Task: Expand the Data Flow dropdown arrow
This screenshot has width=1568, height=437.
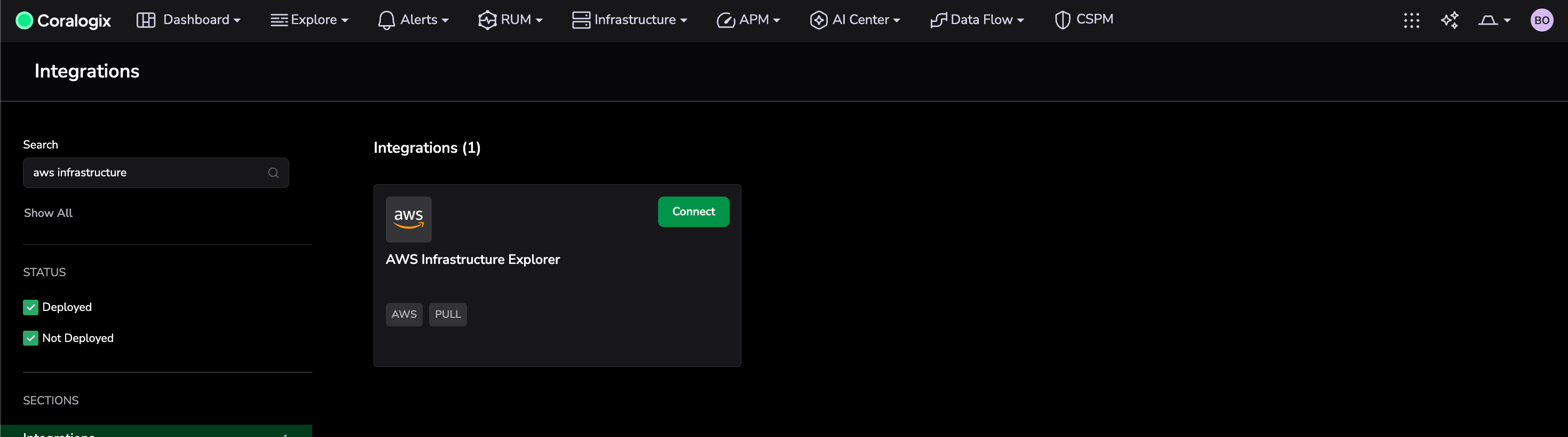Action: (1021, 21)
